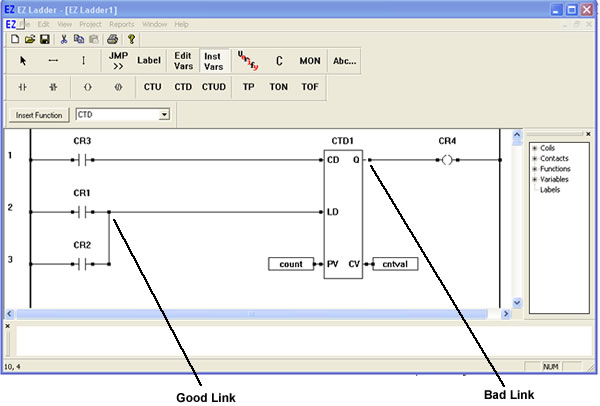Select the arrow pointer tool
The height and width of the screenshot is (406, 600).
coord(23,60)
